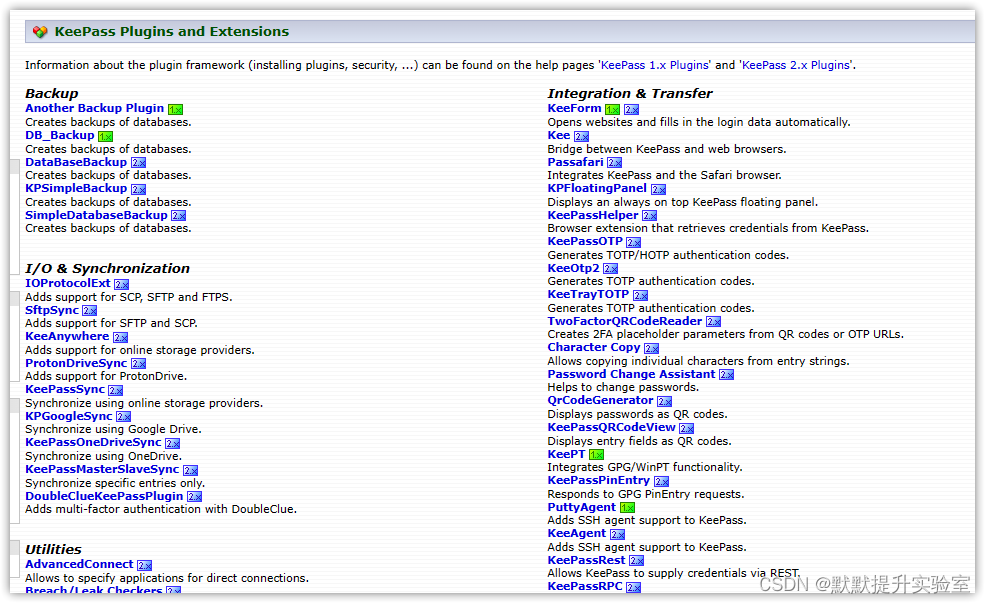This screenshot has width=985, height=603.
Task: Click the 2.x badge beside KeePassOneDriveSync
Action: 172,443
